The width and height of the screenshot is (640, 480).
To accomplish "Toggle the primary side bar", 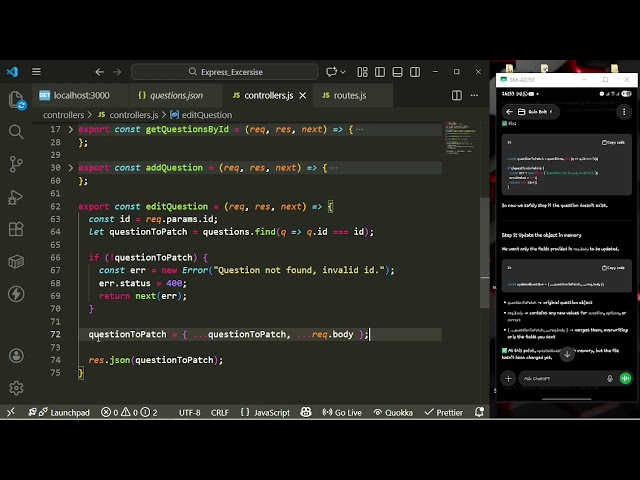I will [x=380, y=72].
